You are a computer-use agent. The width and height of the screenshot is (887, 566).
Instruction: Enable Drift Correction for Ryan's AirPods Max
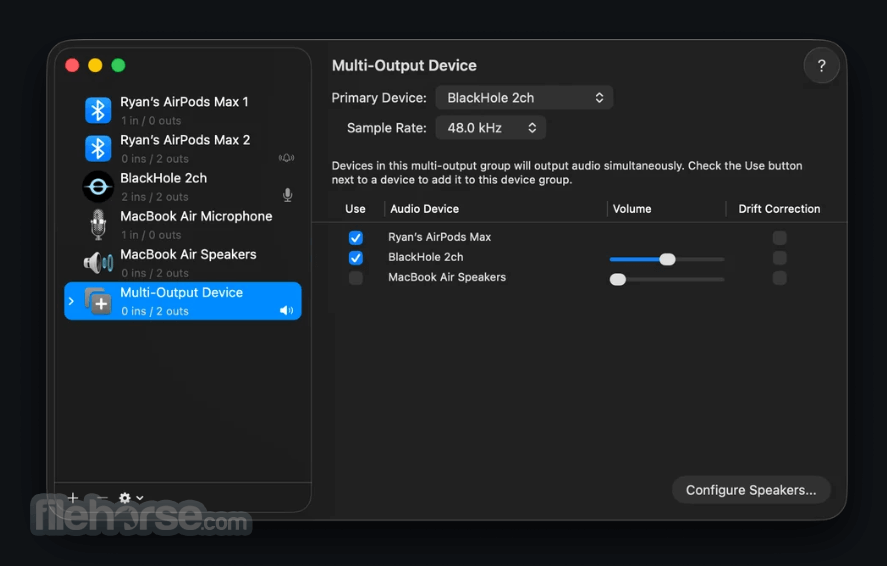coord(780,237)
